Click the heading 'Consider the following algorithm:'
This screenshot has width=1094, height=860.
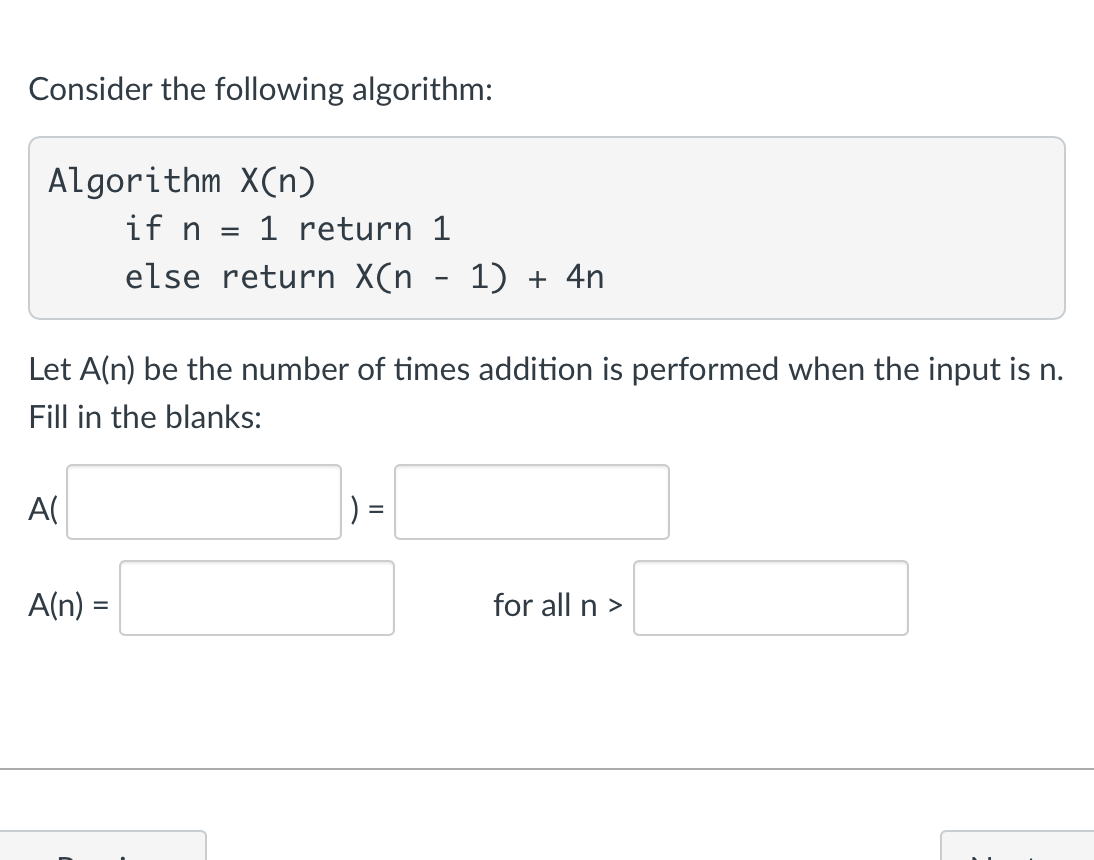click(261, 89)
